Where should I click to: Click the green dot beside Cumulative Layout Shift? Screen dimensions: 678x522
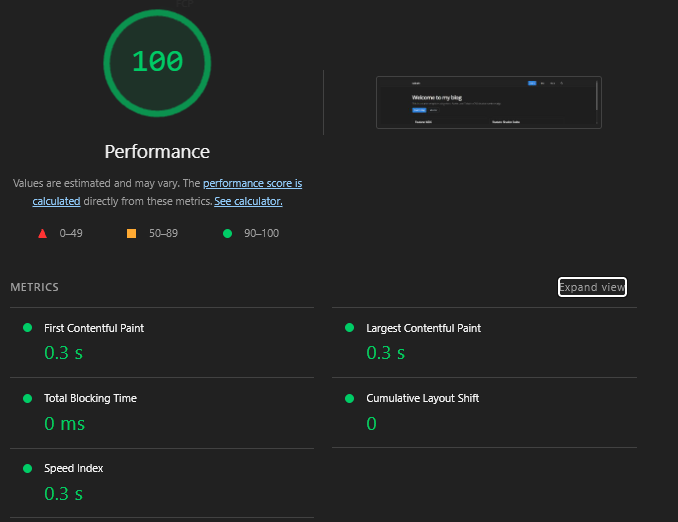(x=349, y=398)
